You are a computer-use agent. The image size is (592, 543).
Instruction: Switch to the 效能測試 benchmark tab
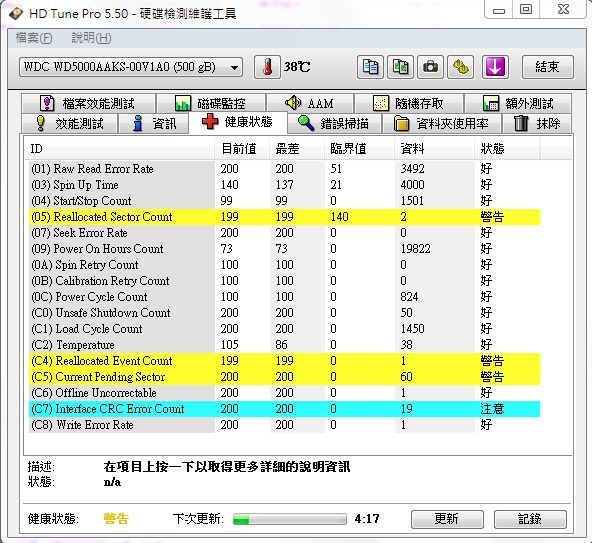coord(69,123)
